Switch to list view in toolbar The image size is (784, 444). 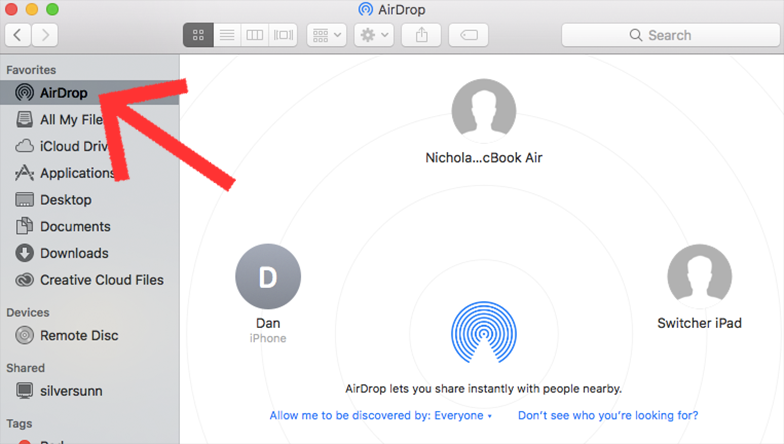(226, 35)
